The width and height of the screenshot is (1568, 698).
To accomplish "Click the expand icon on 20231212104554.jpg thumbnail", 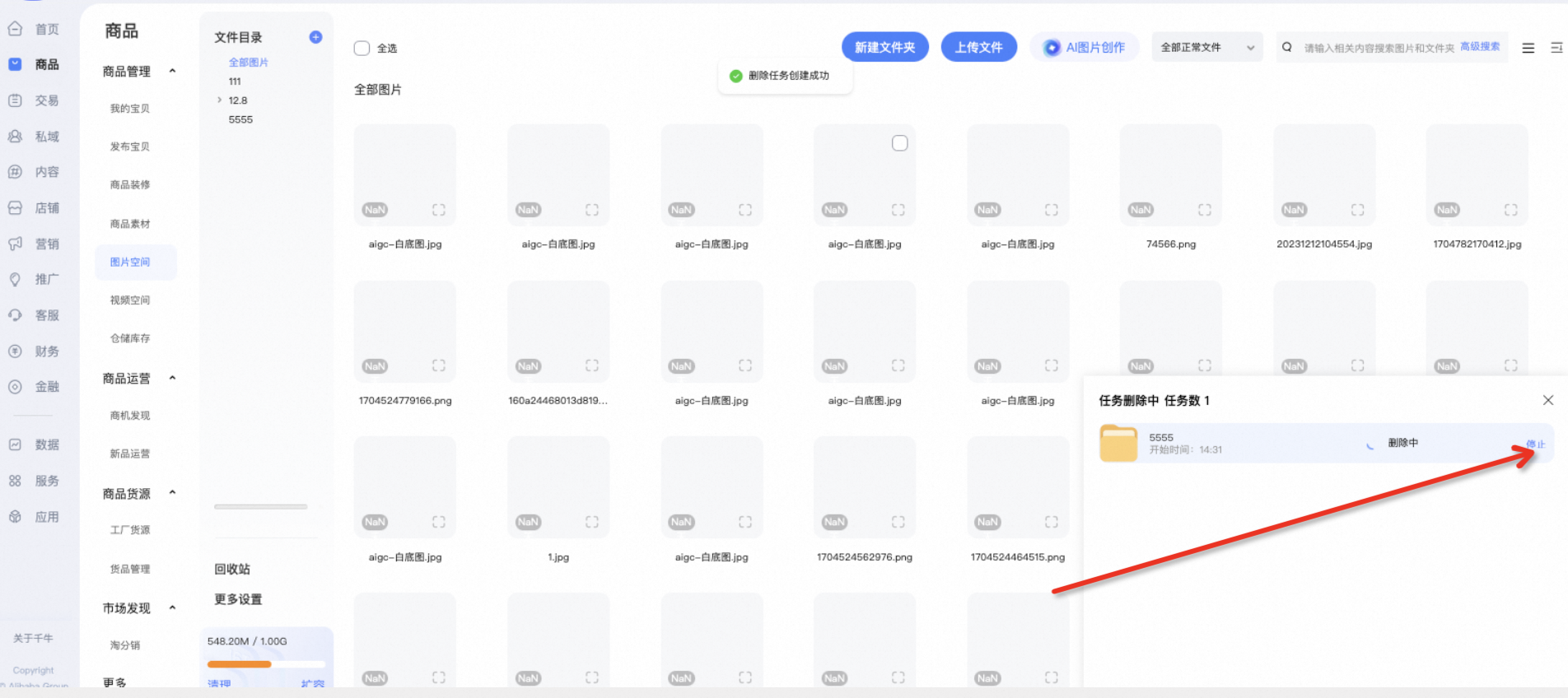I will pyautogui.click(x=1358, y=210).
